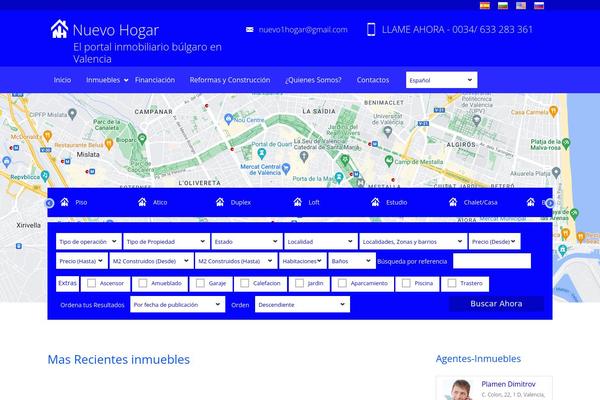Click the Estudio house icon
Screen dimensions: 600x400
[x=375, y=202]
